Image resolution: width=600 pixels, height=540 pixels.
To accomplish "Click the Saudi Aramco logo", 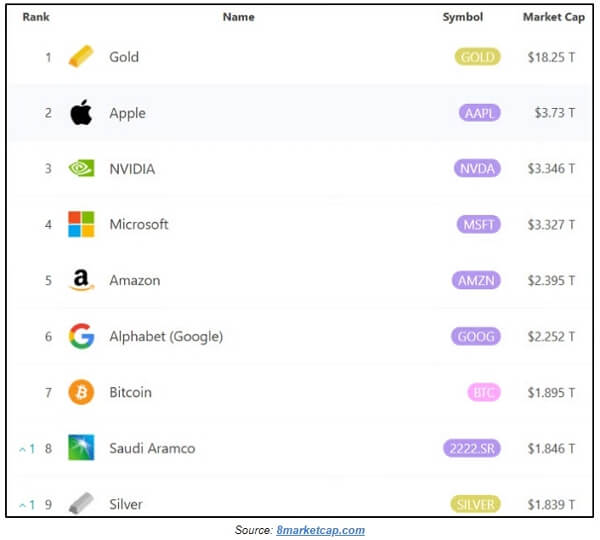I will click(x=81, y=447).
